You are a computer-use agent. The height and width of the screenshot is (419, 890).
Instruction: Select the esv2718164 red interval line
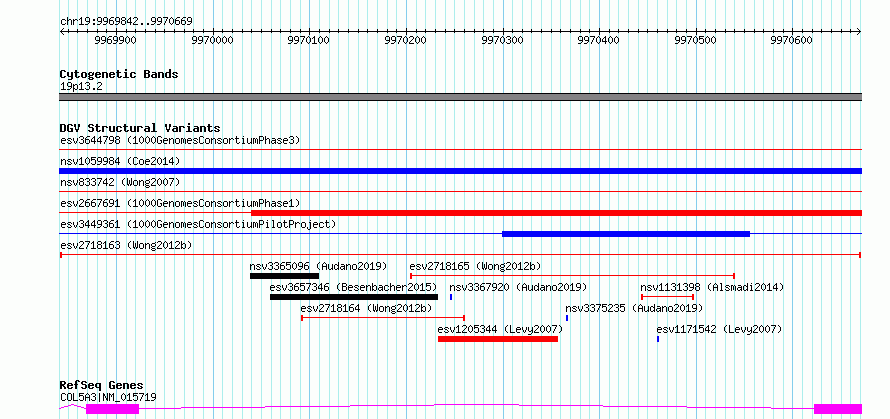click(383, 318)
